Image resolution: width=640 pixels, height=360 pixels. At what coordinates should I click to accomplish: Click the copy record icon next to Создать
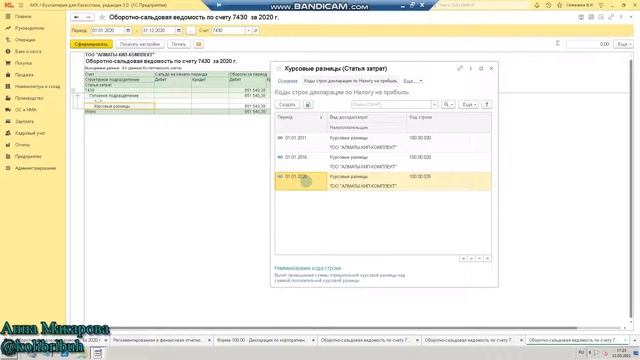308,105
